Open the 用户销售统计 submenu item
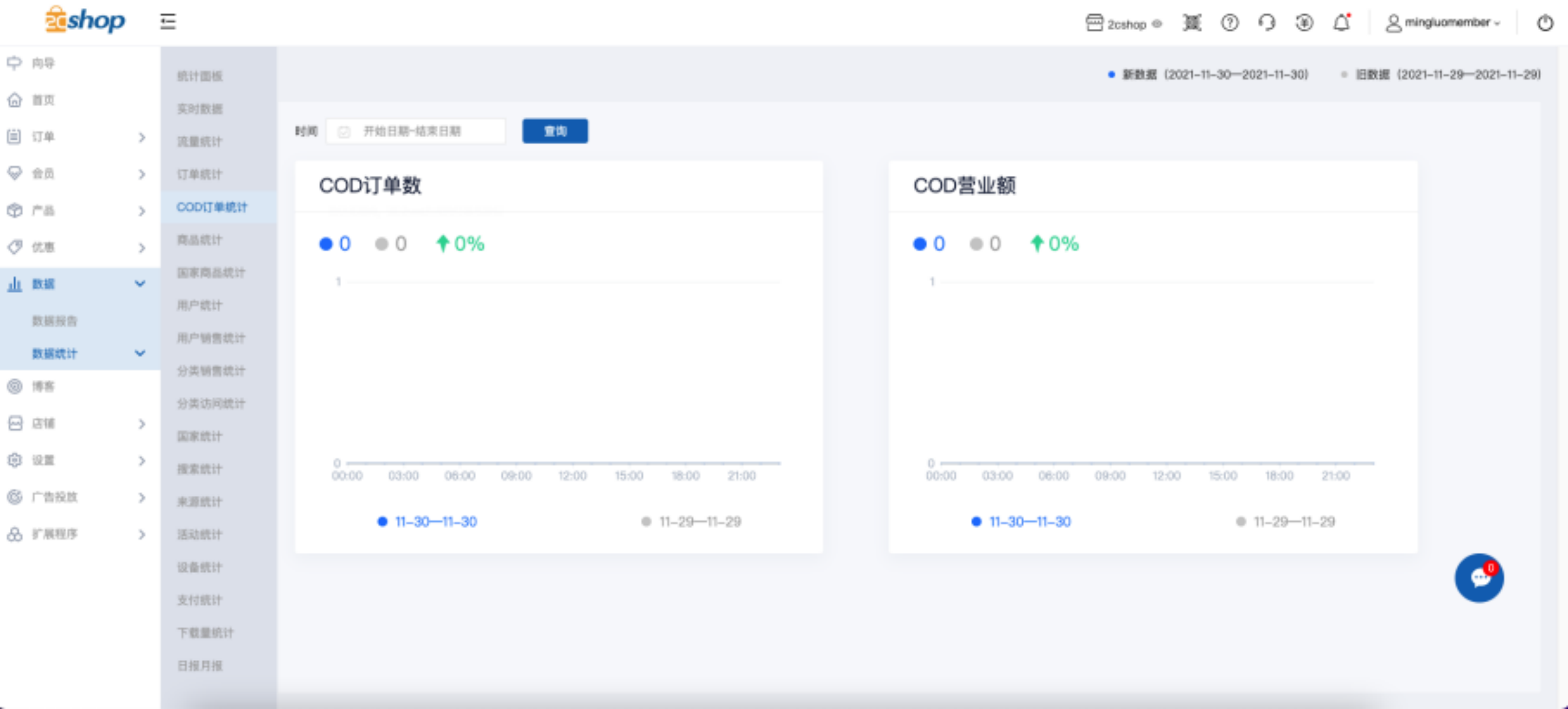This screenshot has height=709, width=1568. coord(211,338)
